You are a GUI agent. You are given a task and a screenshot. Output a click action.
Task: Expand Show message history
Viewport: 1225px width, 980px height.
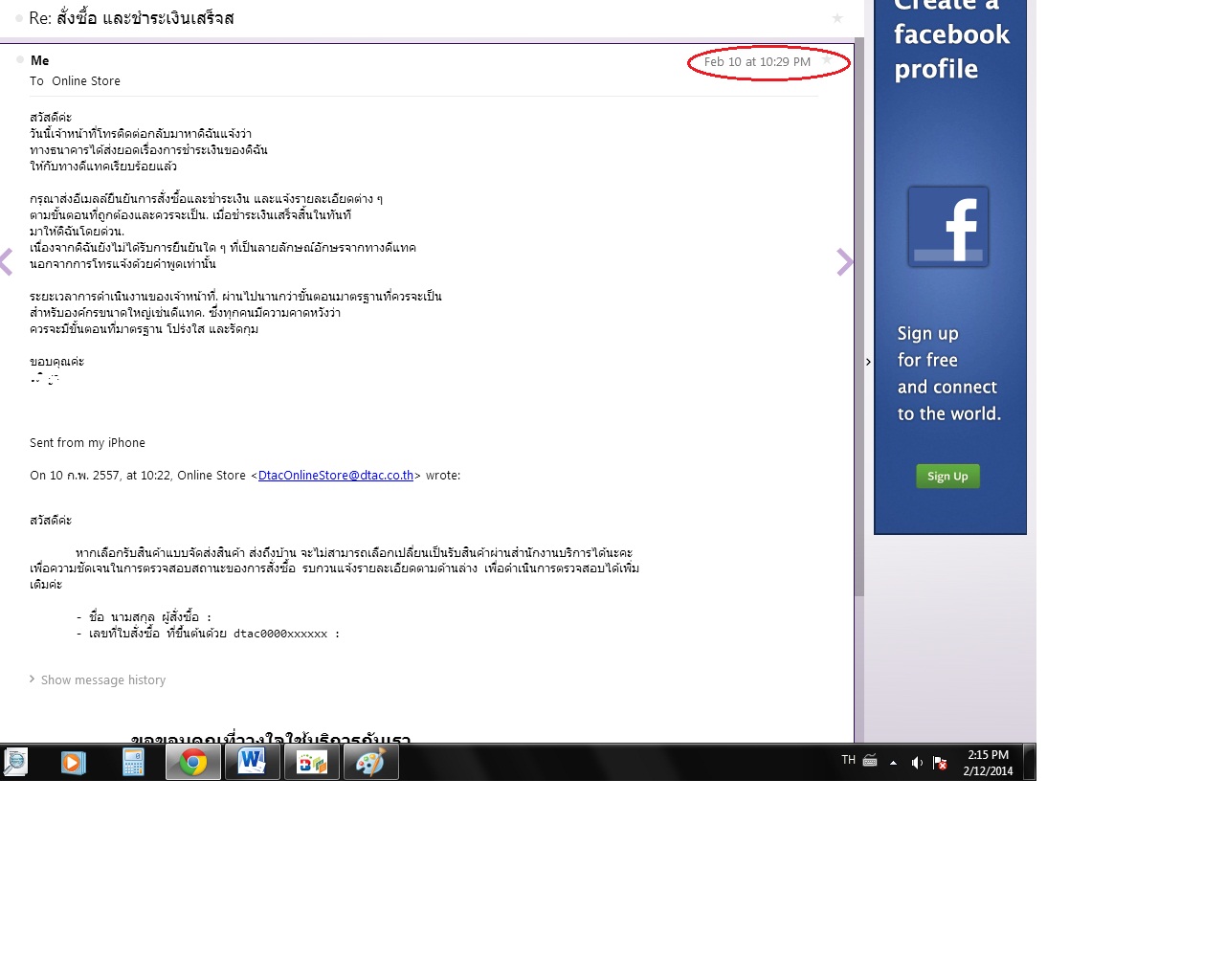click(98, 679)
